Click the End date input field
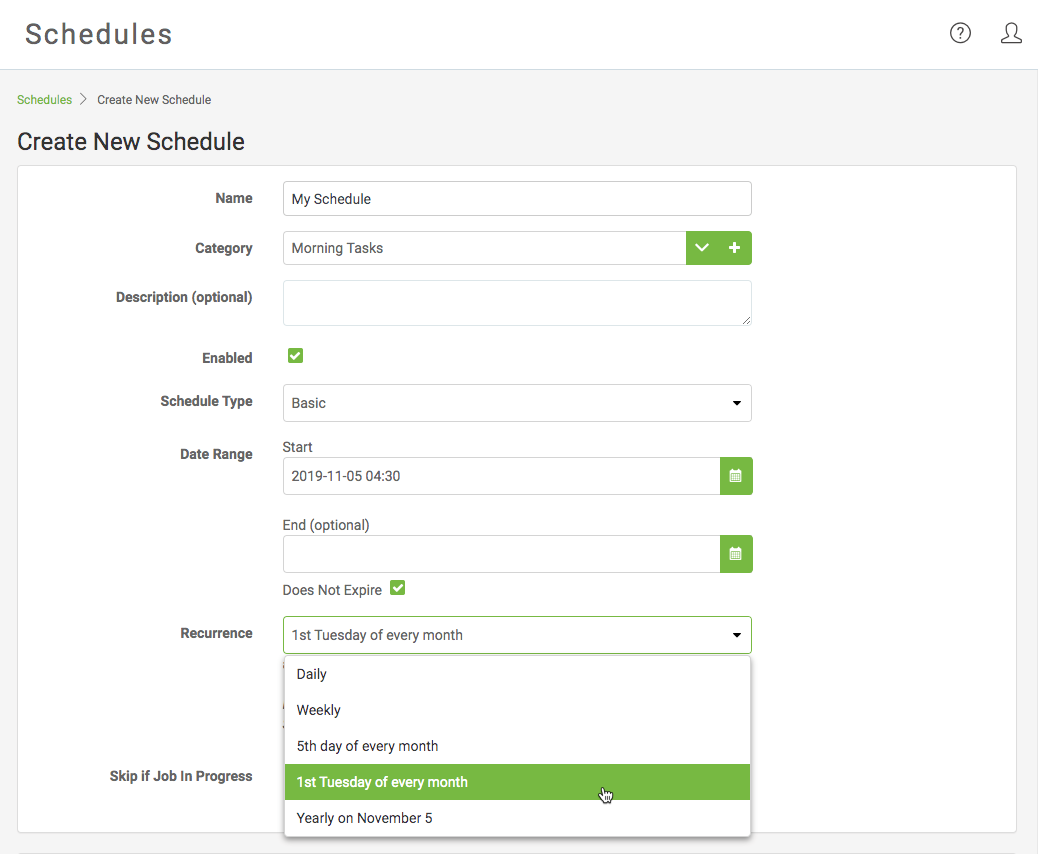Screen dimensions: 1038x854 [502, 554]
